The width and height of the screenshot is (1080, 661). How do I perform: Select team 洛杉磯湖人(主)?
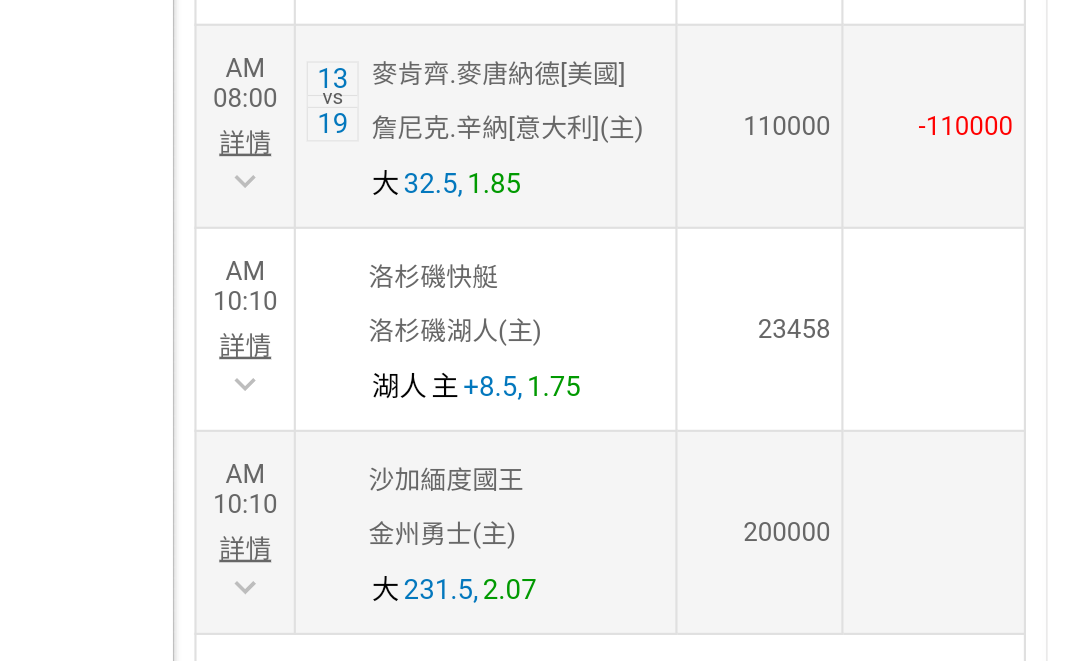(455, 331)
